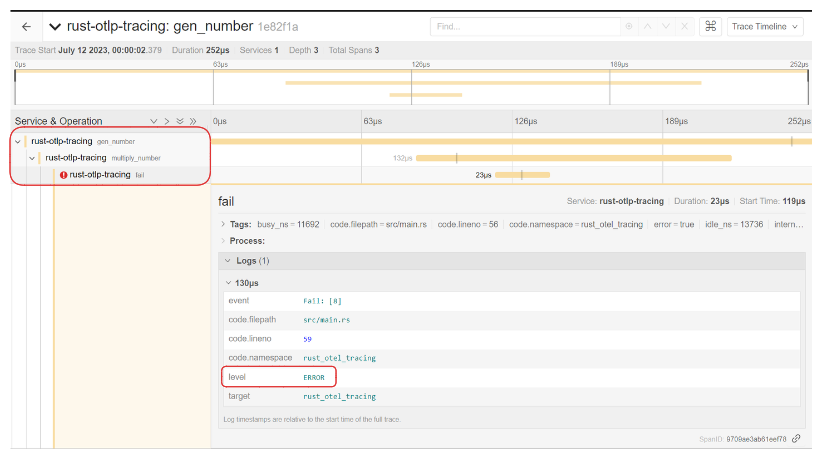This screenshot has width=822, height=466.
Task: Collapse the gen_number span row
Action: click(x=18, y=142)
